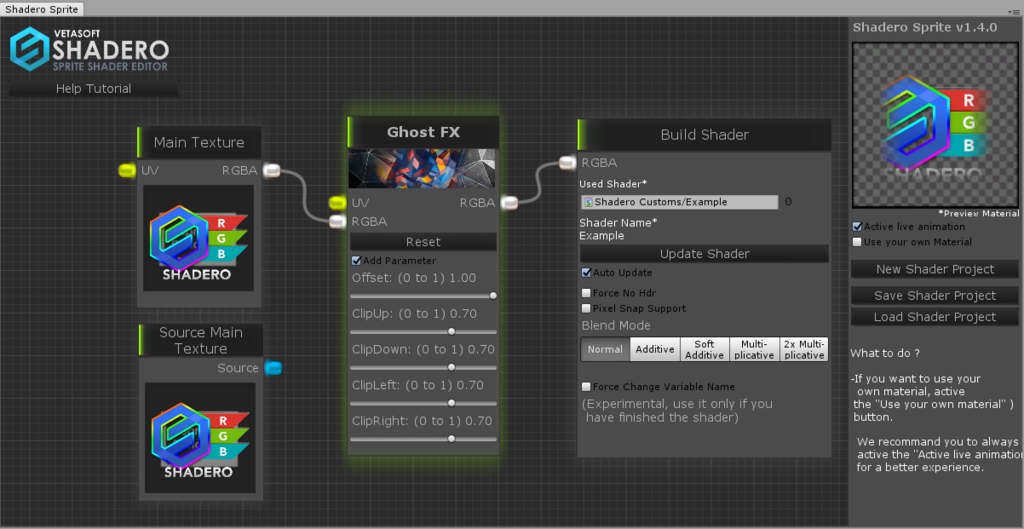Enable the Force No Hdr checkbox
This screenshot has width=1024, height=529.
(586, 293)
